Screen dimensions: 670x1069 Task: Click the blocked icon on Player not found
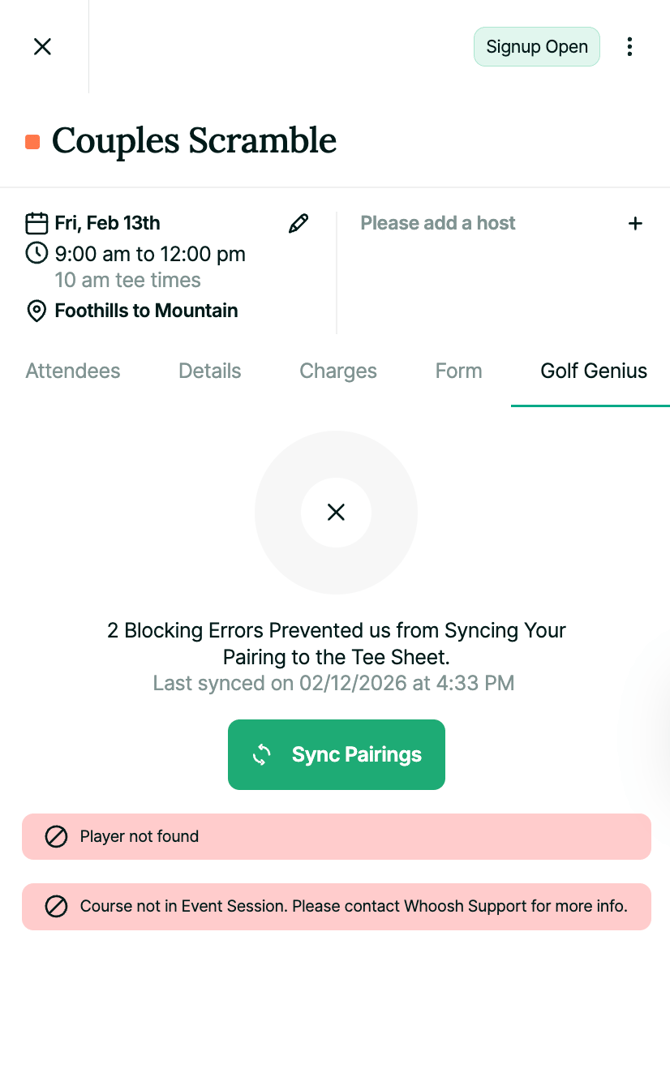coord(57,836)
